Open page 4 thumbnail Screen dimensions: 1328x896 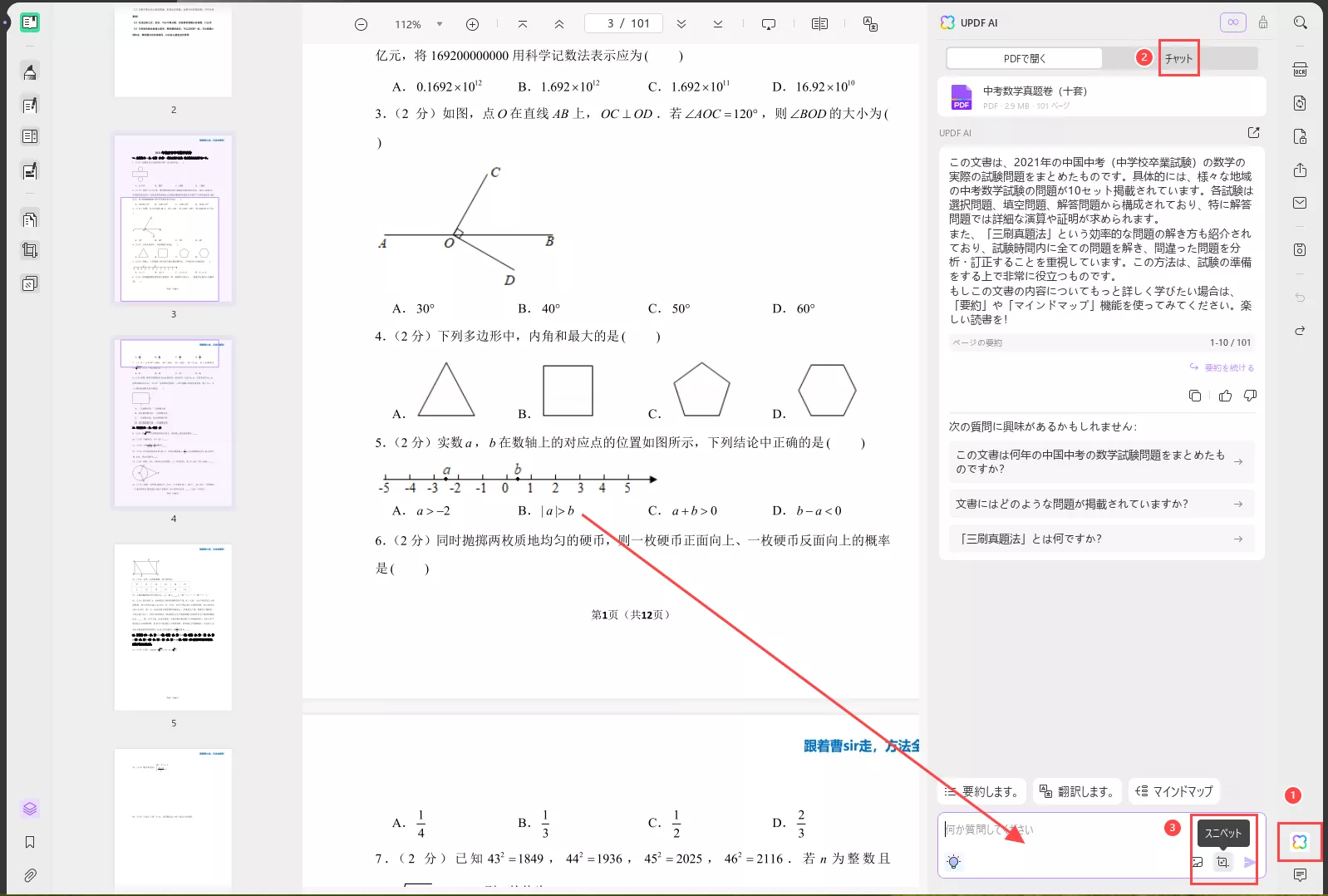click(x=173, y=423)
